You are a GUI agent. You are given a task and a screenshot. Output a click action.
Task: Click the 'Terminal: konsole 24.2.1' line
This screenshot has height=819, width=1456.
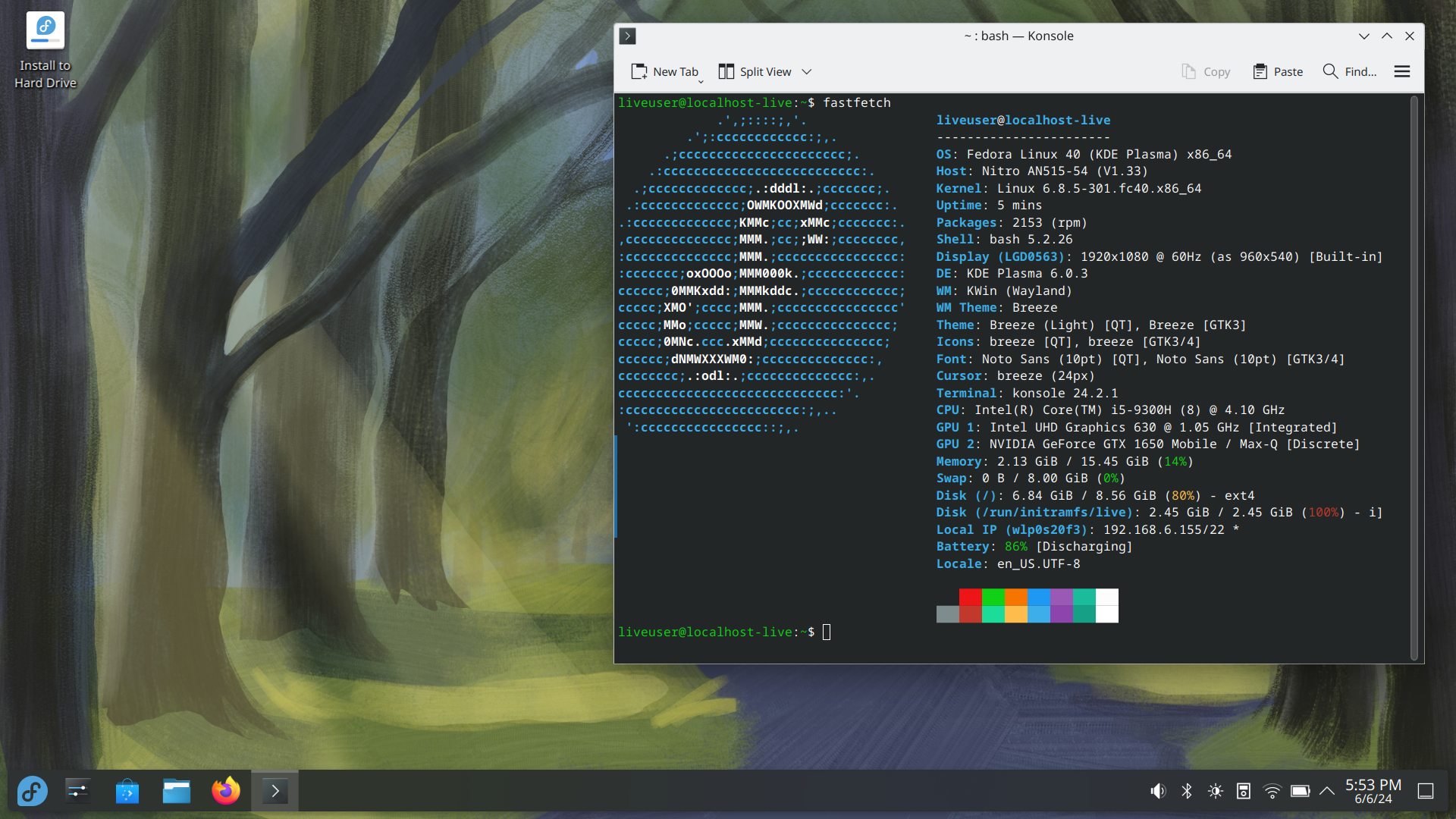click(1027, 393)
